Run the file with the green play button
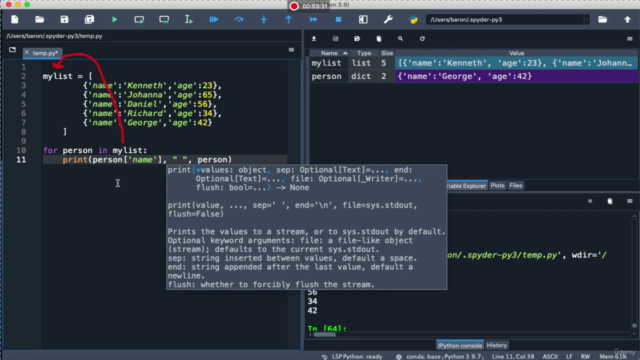Screen dimensions: 640x360 pos(115,19)
